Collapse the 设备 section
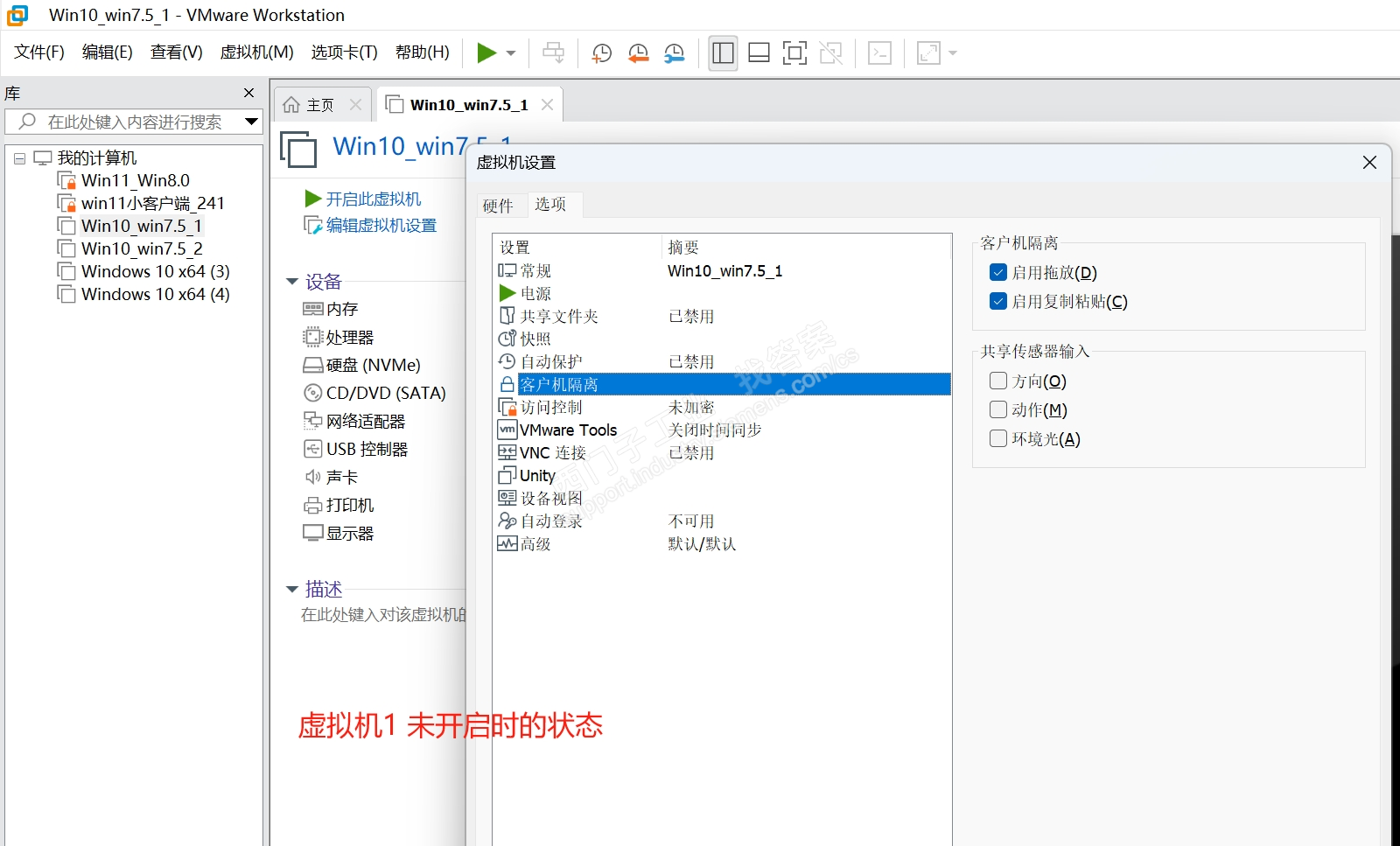The image size is (1400, 846). (x=292, y=282)
